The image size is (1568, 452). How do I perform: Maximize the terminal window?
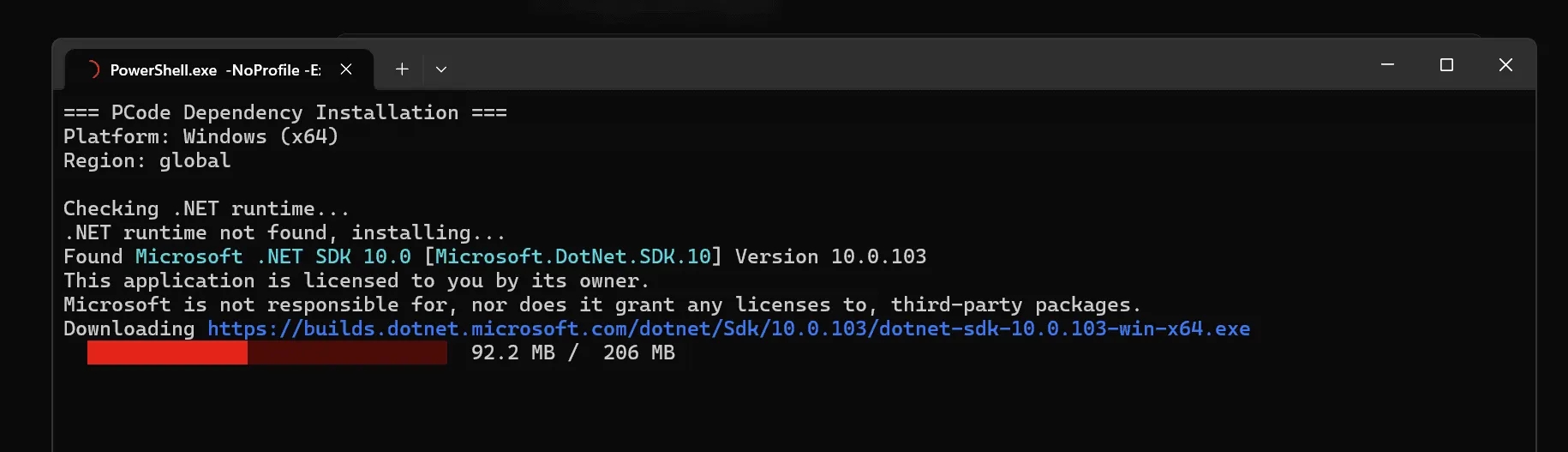[x=1446, y=65]
